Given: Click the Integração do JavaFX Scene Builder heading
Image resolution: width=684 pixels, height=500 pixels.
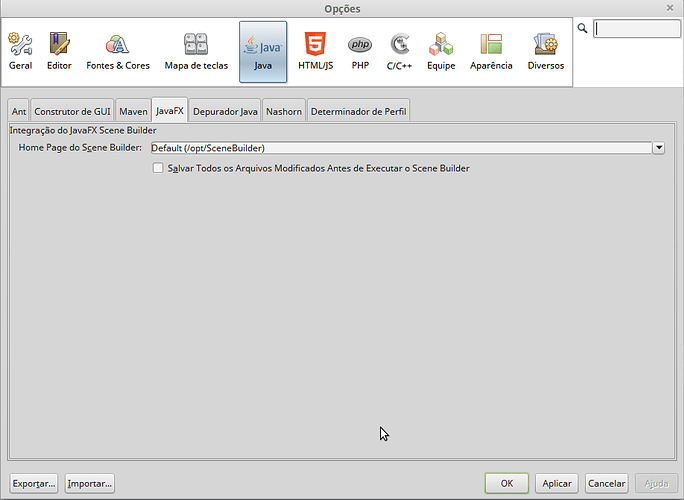Looking at the screenshot, I should pyautogui.click(x=83, y=130).
